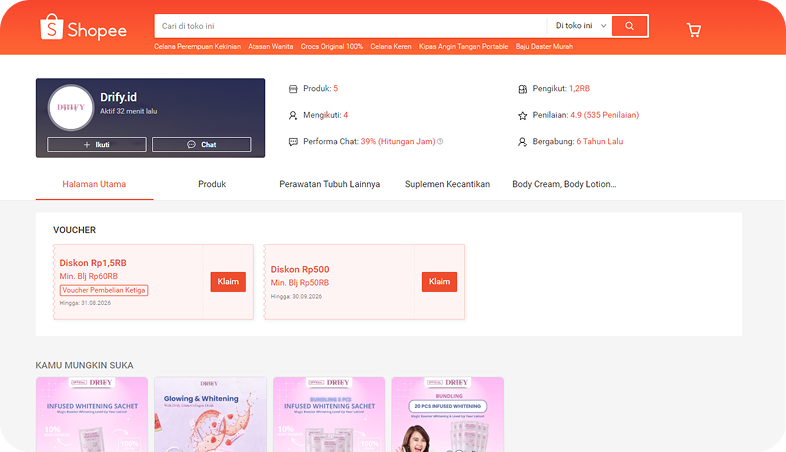Click the search field 'Cari di toko ini'
786x452 pixels.
pos(350,26)
